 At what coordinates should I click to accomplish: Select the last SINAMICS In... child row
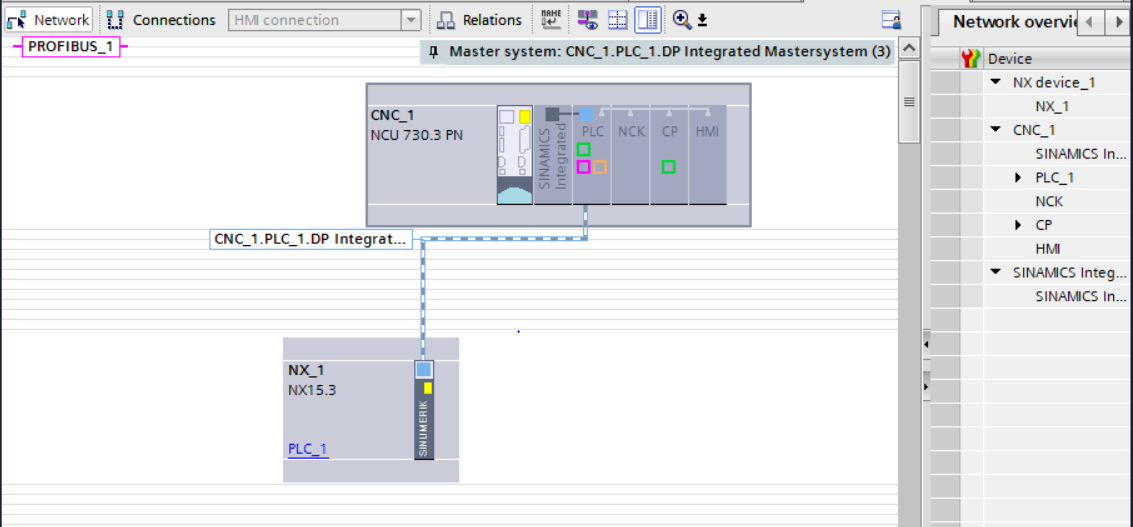[x=1081, y=296]
